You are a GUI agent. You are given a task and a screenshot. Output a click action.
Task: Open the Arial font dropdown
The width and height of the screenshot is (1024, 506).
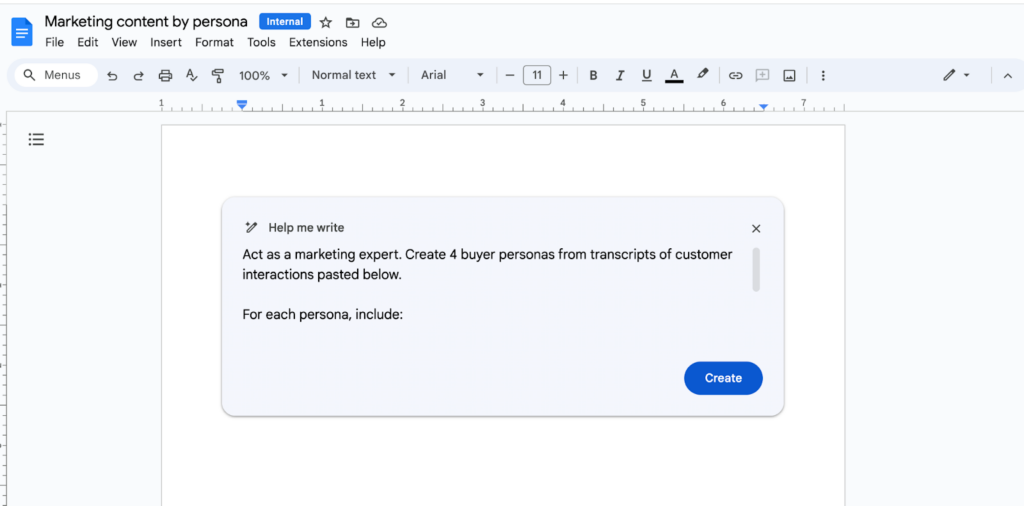tap(452, 75)
